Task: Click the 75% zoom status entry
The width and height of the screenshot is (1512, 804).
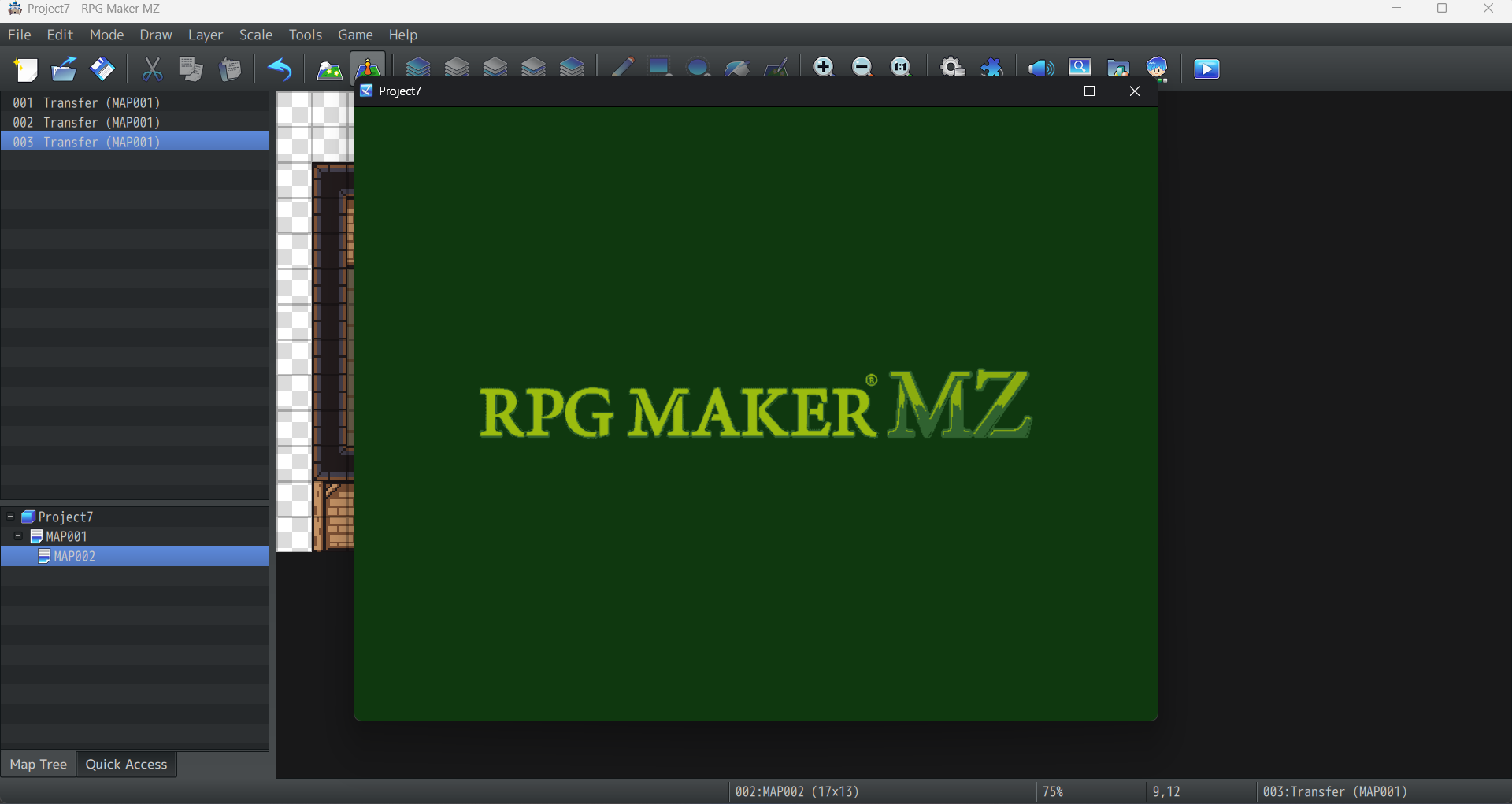Action: (1053, 791)
